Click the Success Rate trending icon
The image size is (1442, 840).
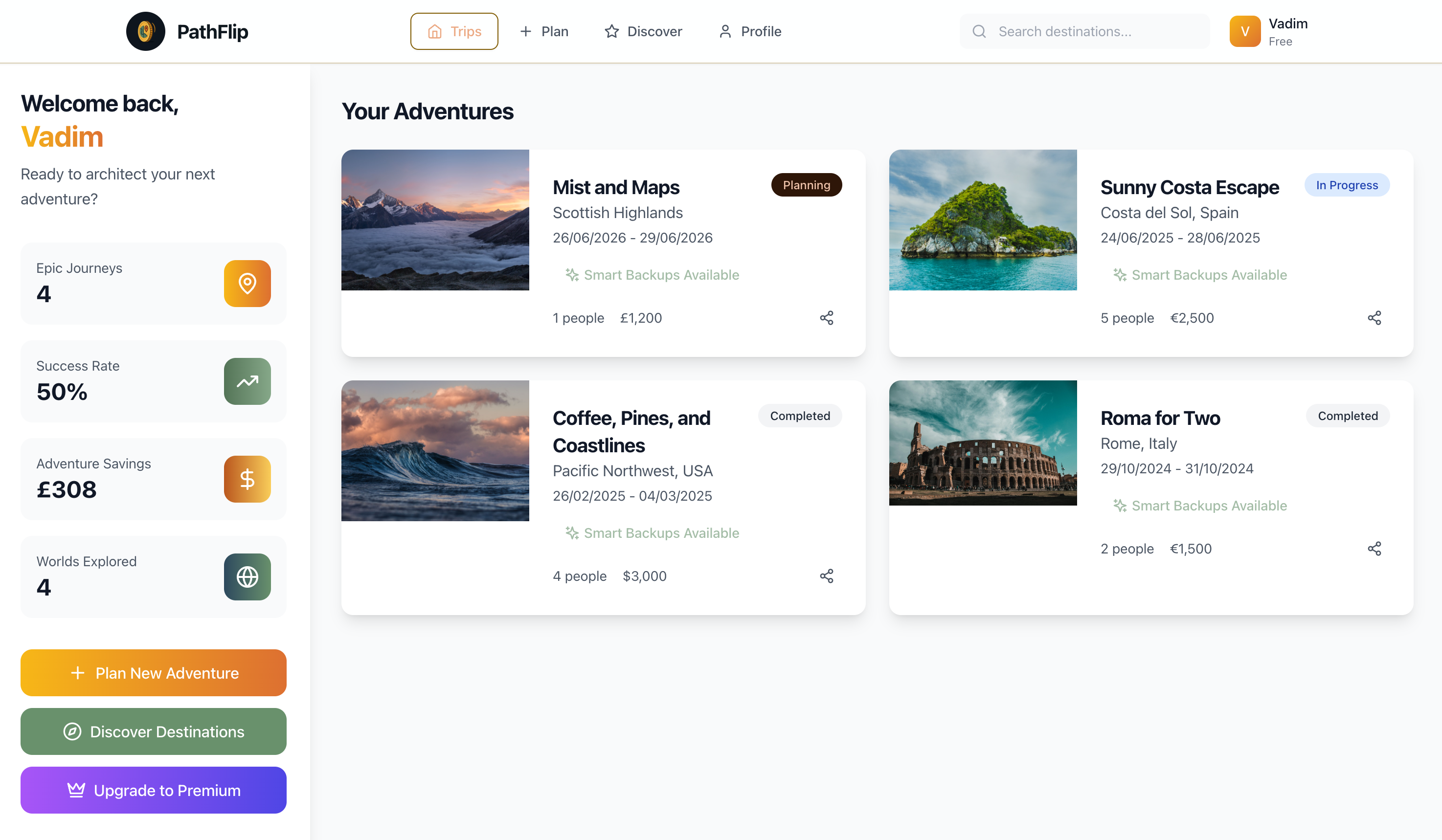tap(247, 381)
